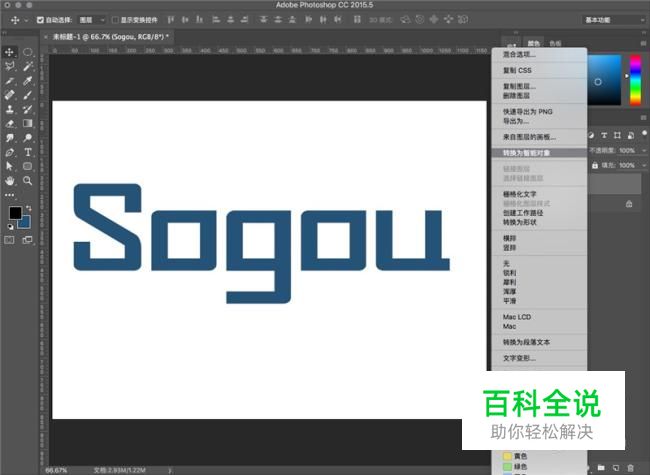Select the Magic Wand tool

[x=27, y=66]
